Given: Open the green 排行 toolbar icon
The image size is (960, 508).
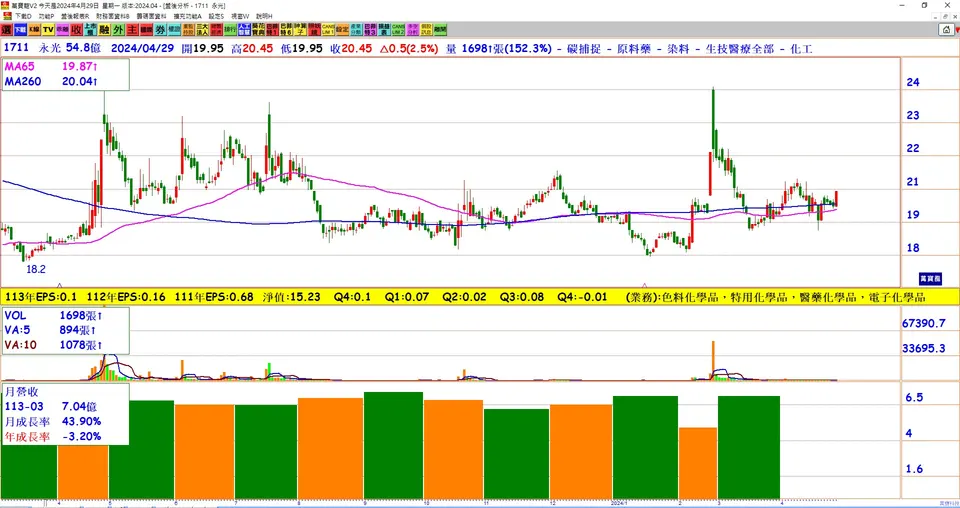Looking at the screenshot, I should [x=230, y=29].
